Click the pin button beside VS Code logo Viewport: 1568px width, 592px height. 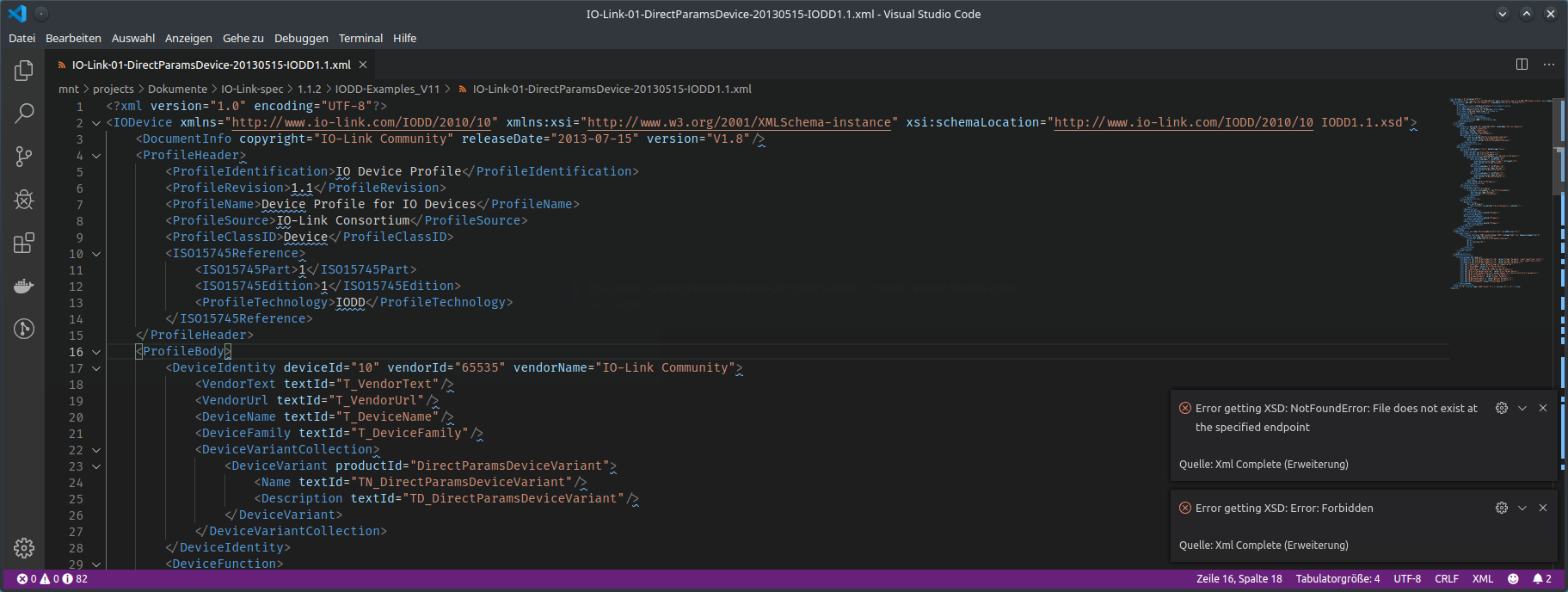click(x=41, y=14)
